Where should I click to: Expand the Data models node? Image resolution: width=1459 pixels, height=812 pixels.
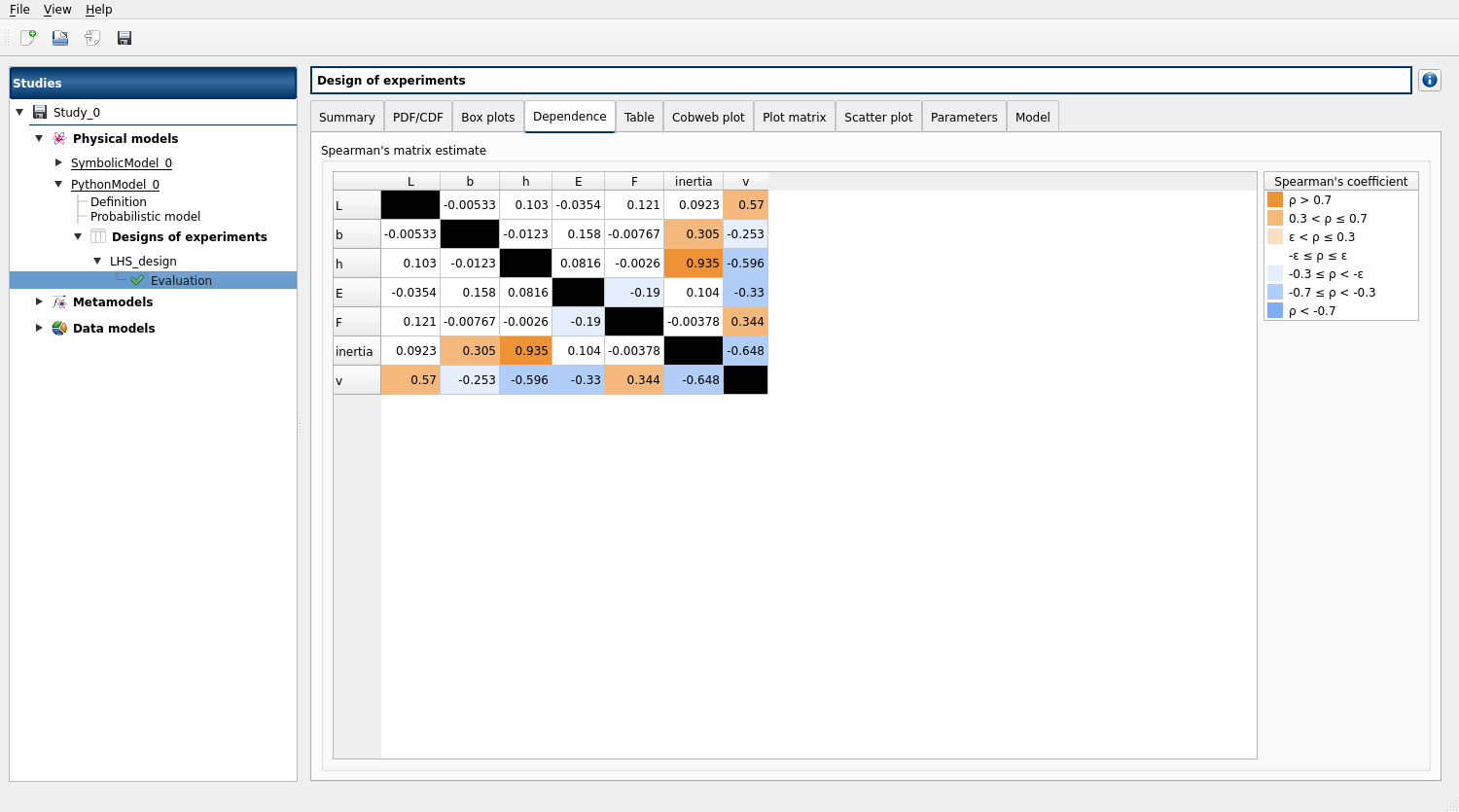pyautogui.click(x=39, y=328)
